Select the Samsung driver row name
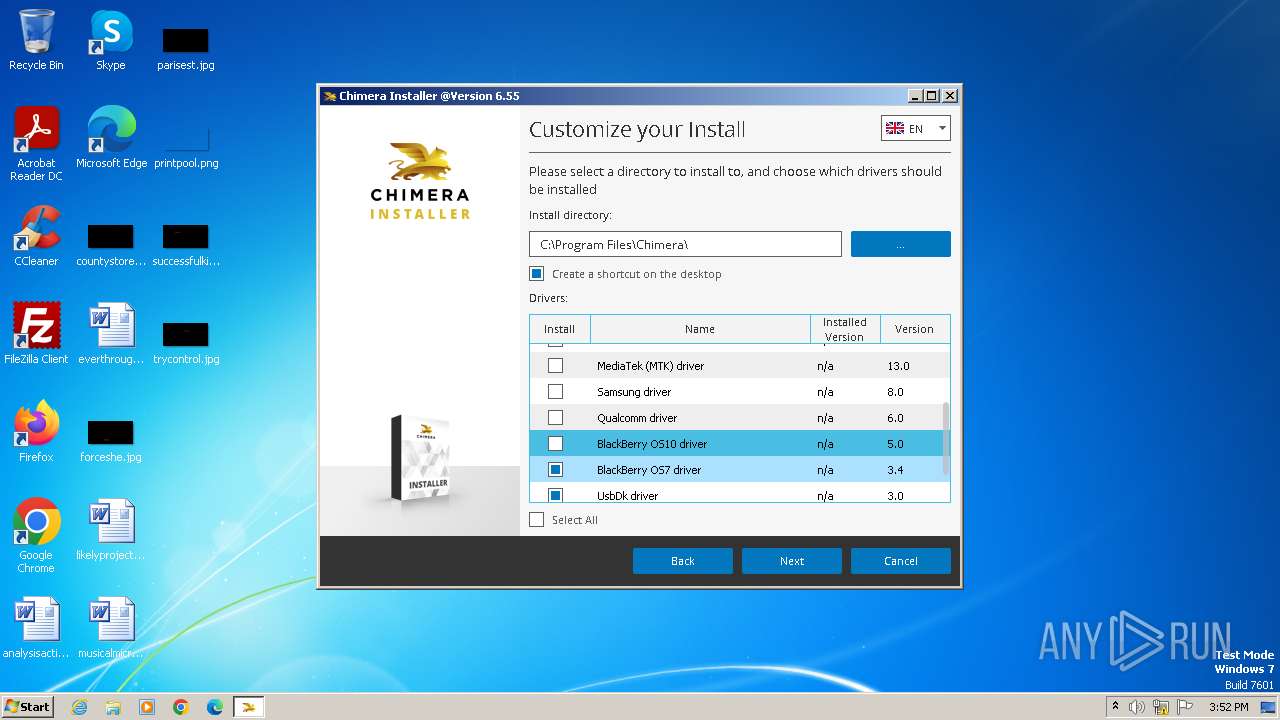Image resolution: width=1280 pixels, height=720 pixels. point(634,392)
